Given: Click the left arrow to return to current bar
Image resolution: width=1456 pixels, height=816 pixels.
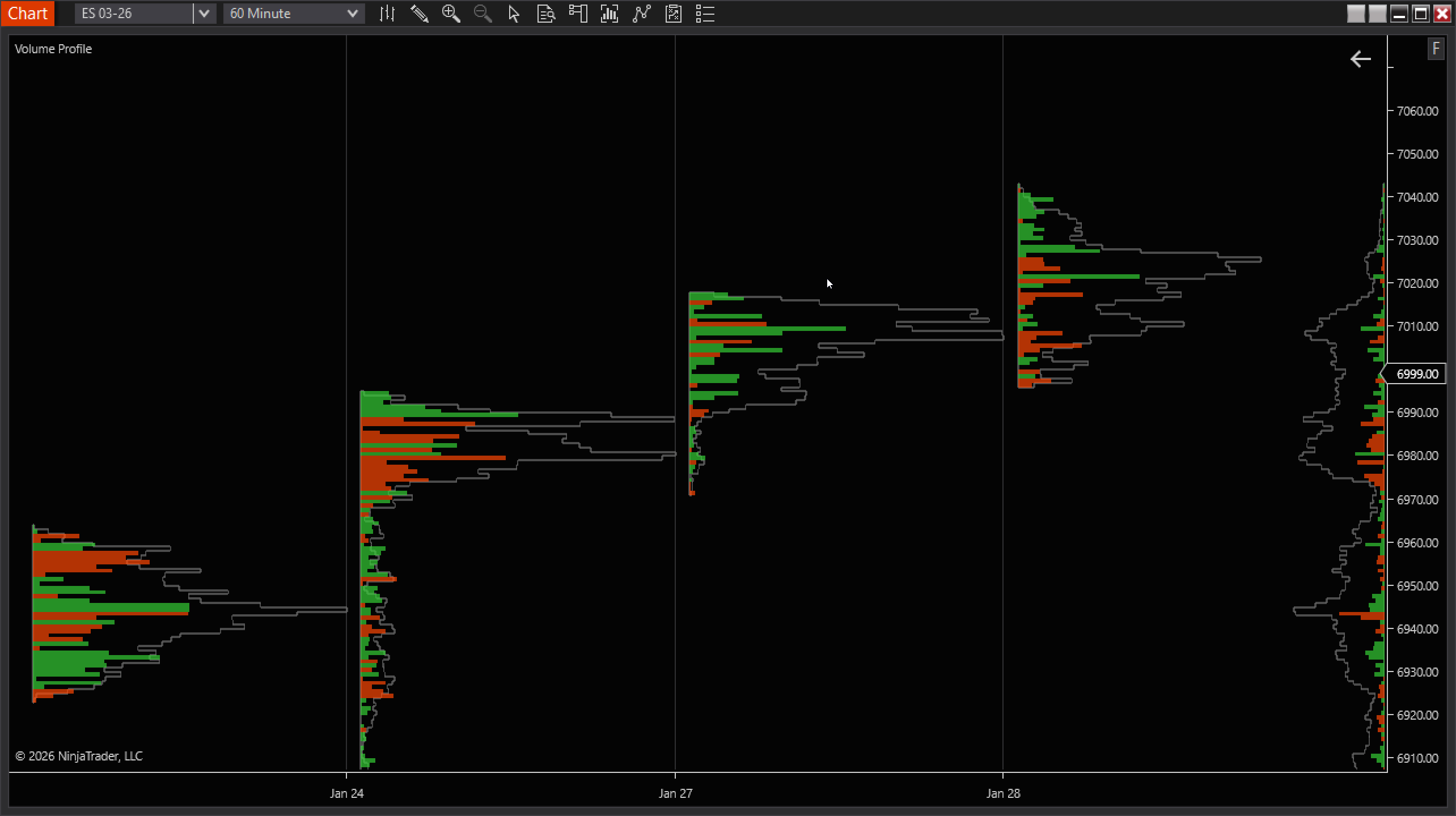Looking at the screenshot, I should (x=1360, y=59).
